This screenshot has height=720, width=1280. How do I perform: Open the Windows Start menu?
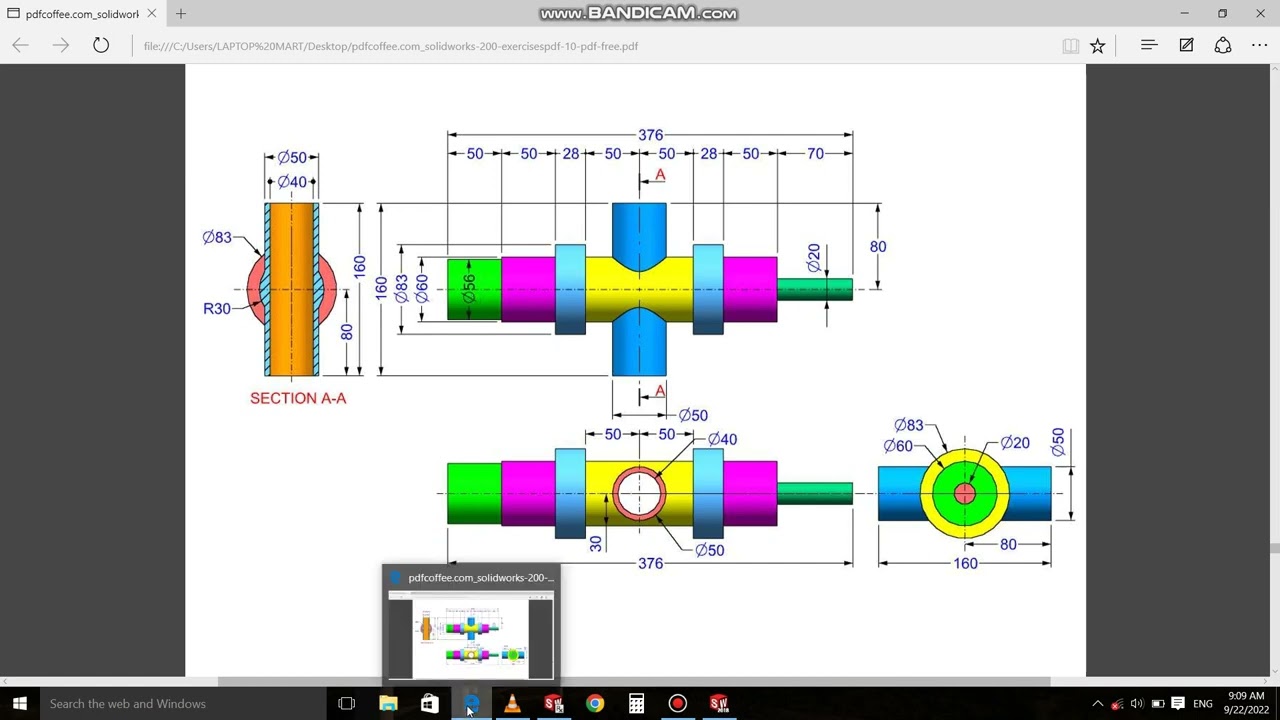(20, 703)
